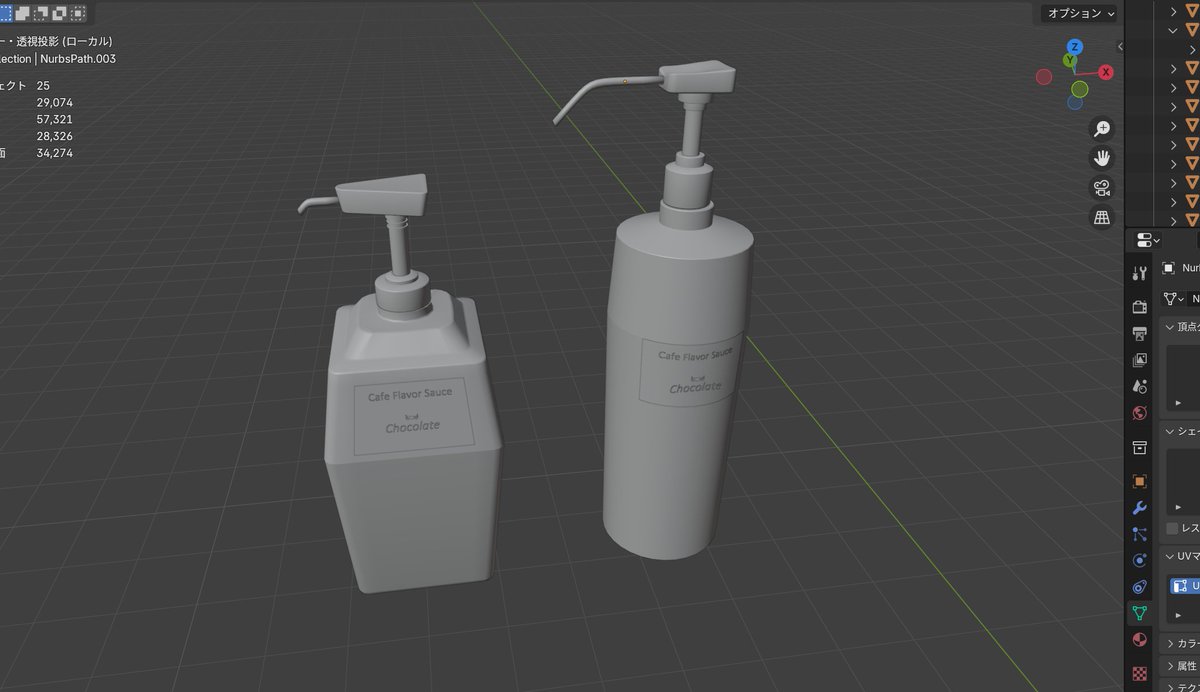This screenshot has width=1200, height=692.
Task: Enable the checkbox in the shape keys panel
Action: (x=1172, y=527)
